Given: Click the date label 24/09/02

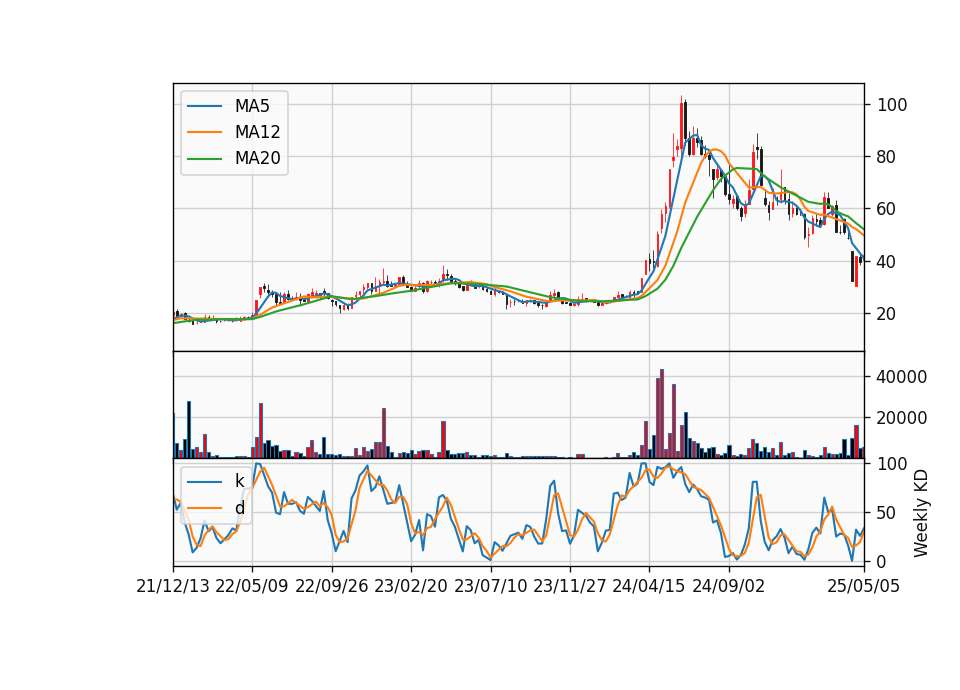Looking at the screenshot, I should click(729, 586).
